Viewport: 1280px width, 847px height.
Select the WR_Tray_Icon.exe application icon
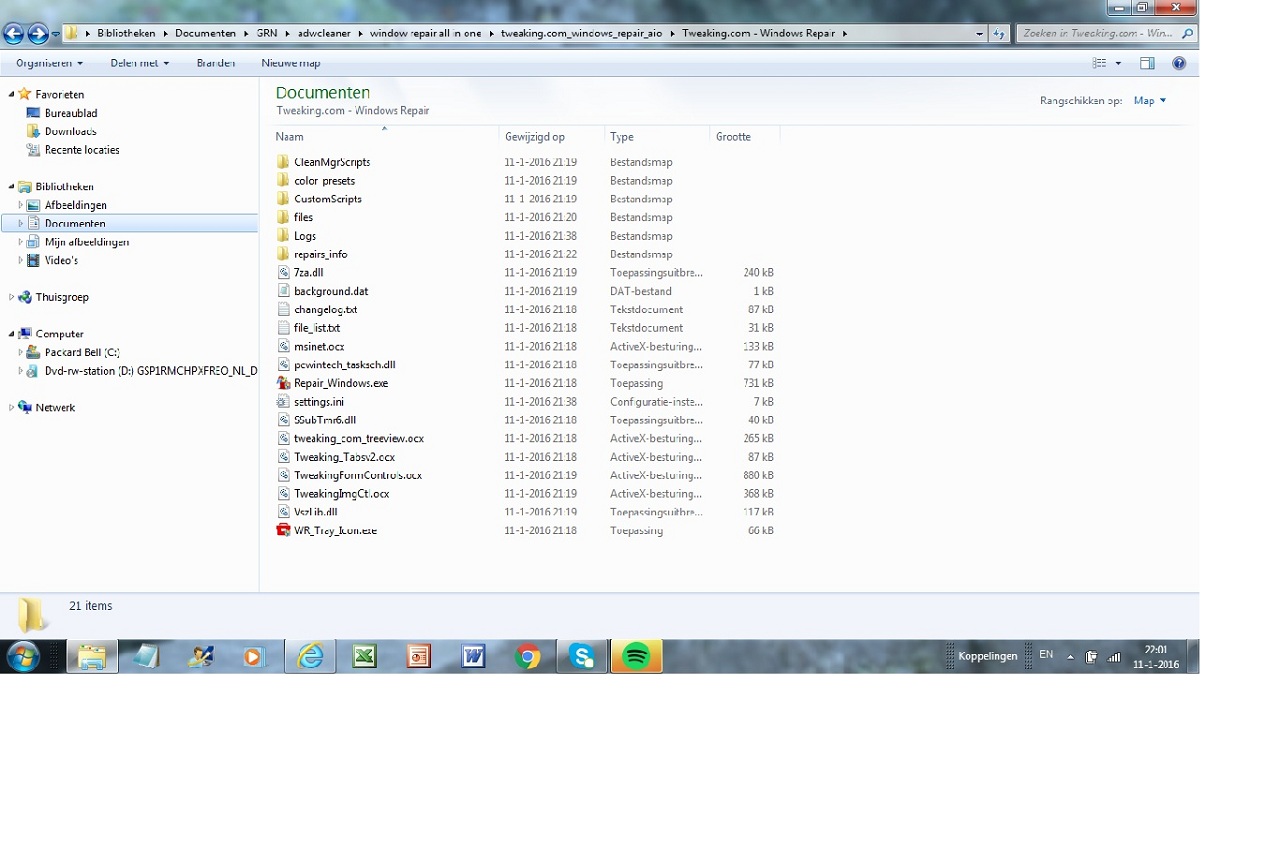click(283, 530)
